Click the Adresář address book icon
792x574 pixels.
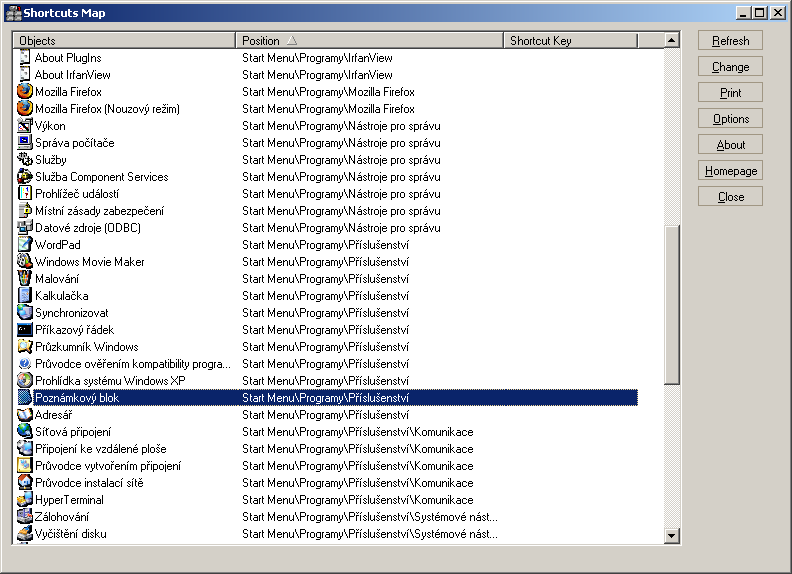pos(25,414)
